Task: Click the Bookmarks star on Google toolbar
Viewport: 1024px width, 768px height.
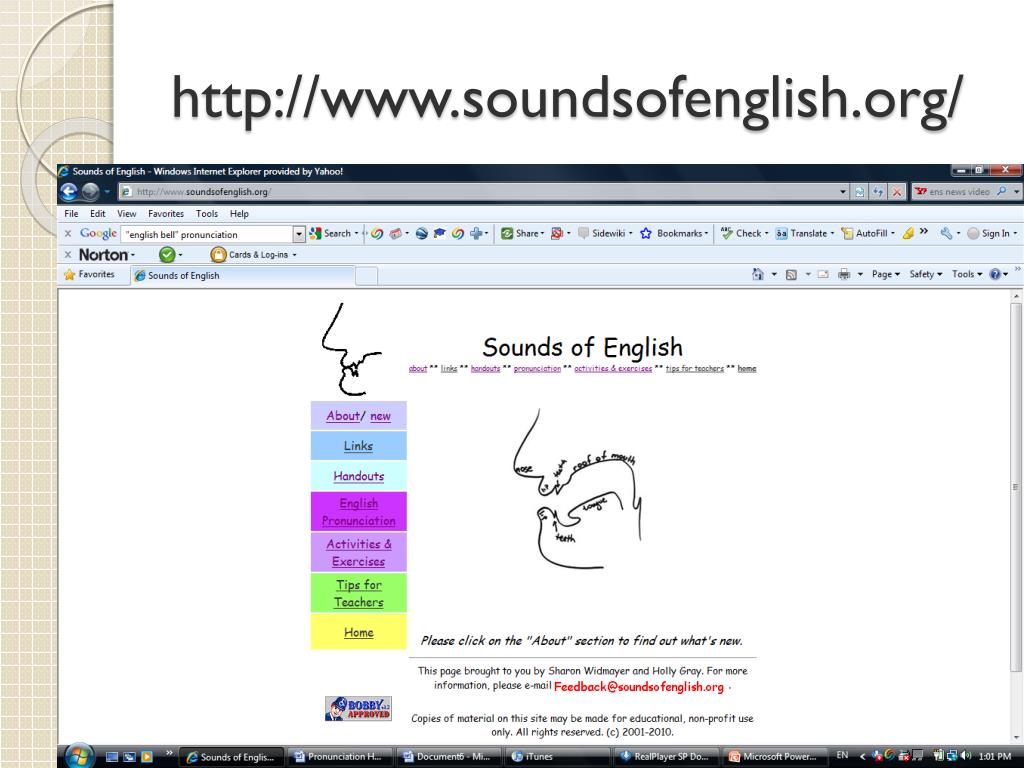Action: click(673, 233)
